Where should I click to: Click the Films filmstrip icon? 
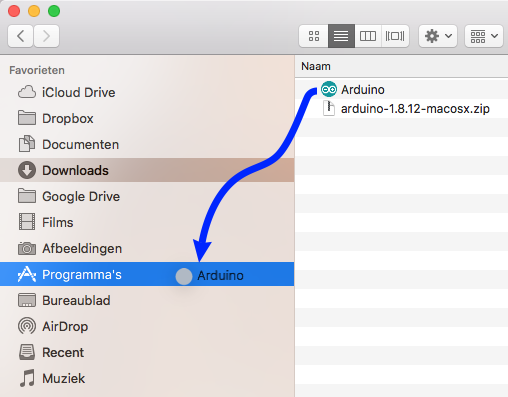click(27, 222)
